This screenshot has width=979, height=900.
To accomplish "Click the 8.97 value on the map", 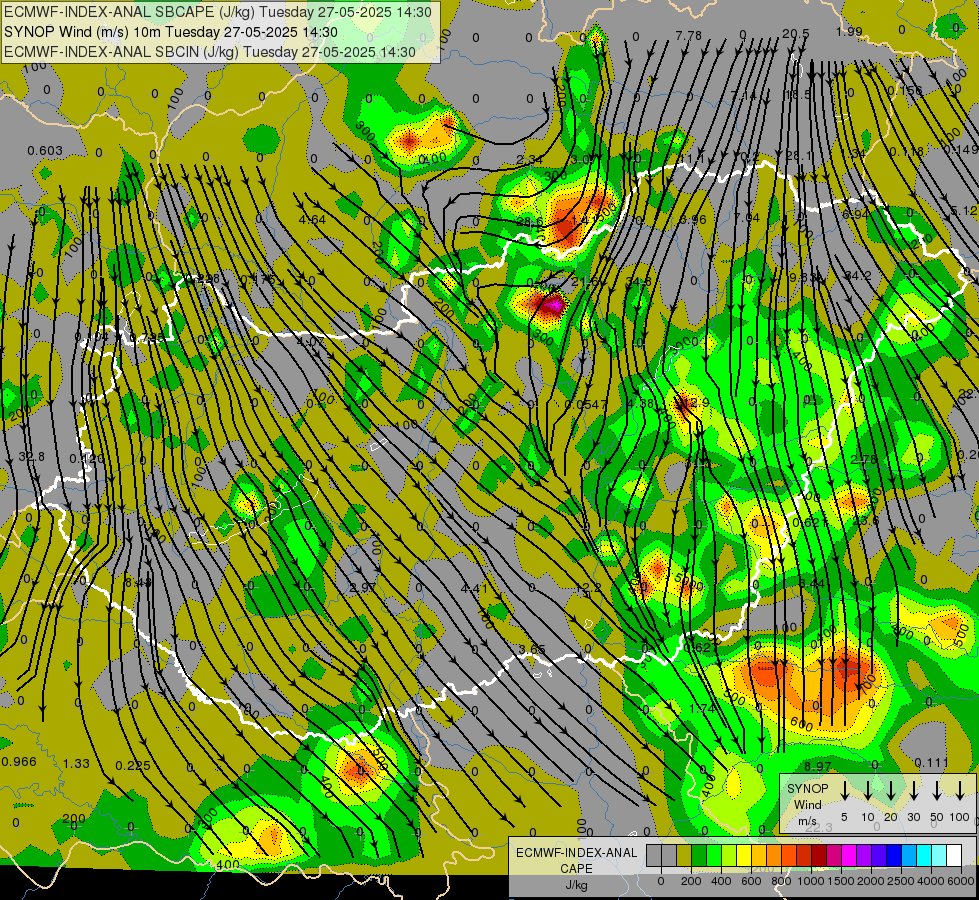I will (x=817, y=766).
